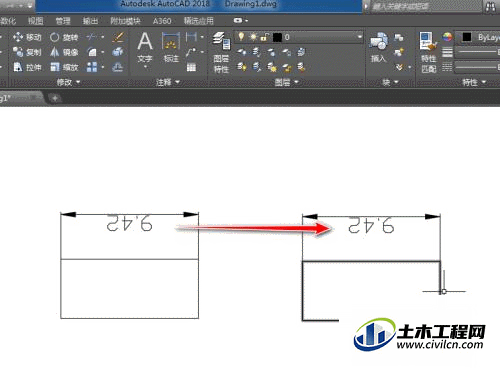Select the Move (移动) tool

[27, 37]
